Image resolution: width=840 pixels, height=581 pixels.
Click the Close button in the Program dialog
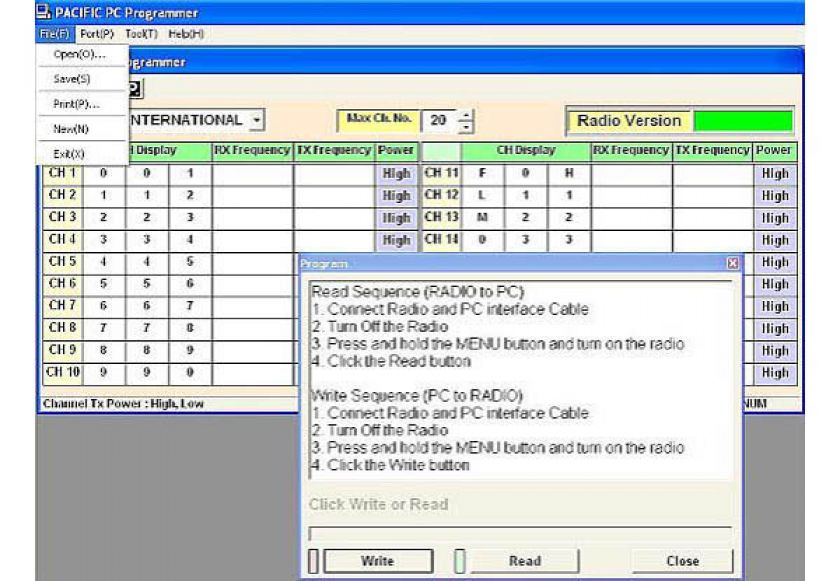click(682, 561)
